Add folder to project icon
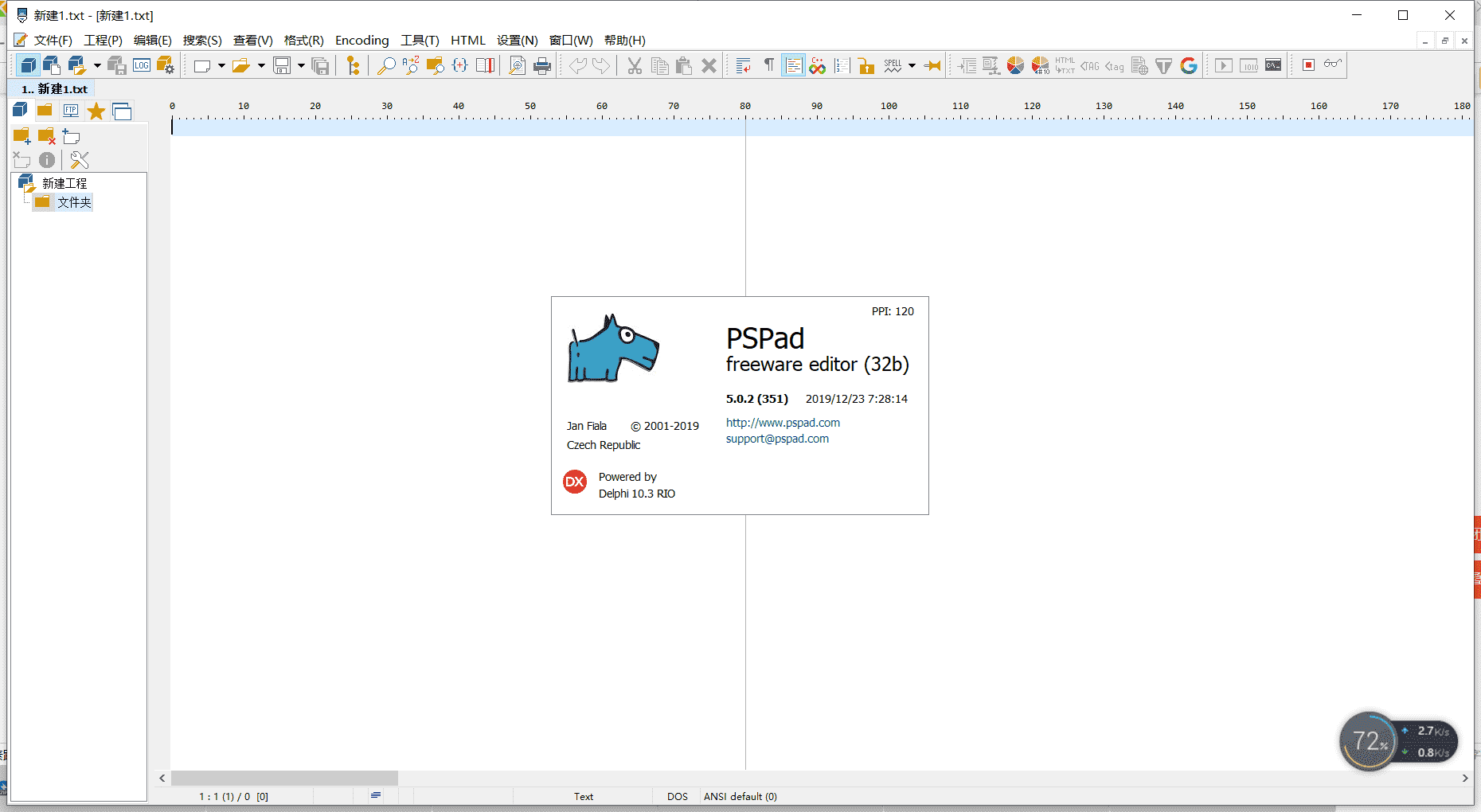Image resolution: width=1481 pixels, height=812 pixels. 22,137
